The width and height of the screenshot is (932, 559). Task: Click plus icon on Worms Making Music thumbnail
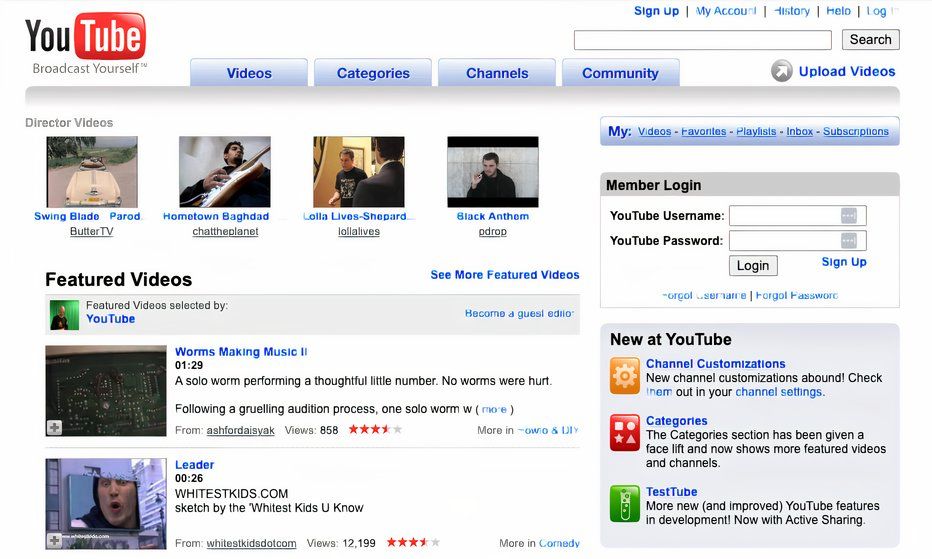pos(54,427)
